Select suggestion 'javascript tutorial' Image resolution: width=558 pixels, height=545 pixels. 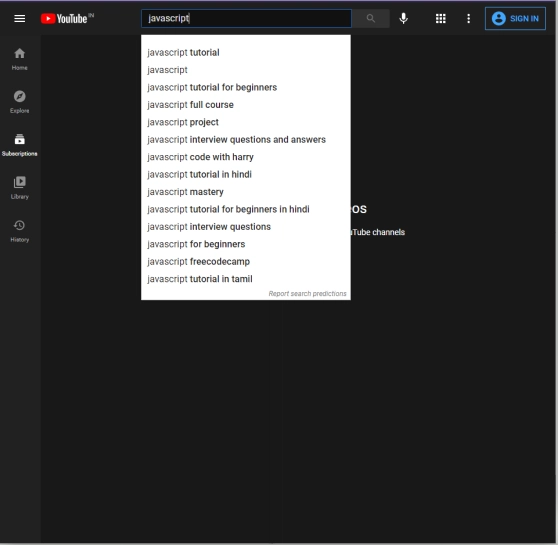pos(246,53)
